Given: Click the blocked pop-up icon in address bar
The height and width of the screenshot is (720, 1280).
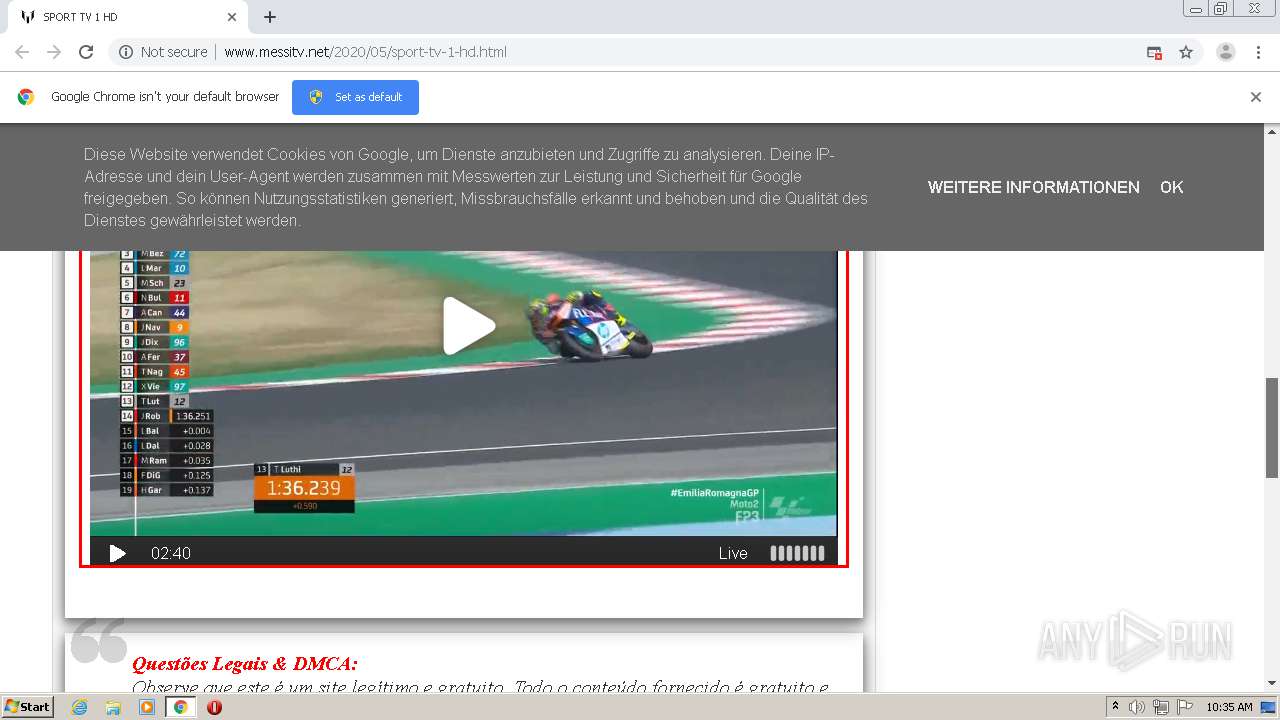Looking at the screenshot, I should click(x=1154, y=52).
